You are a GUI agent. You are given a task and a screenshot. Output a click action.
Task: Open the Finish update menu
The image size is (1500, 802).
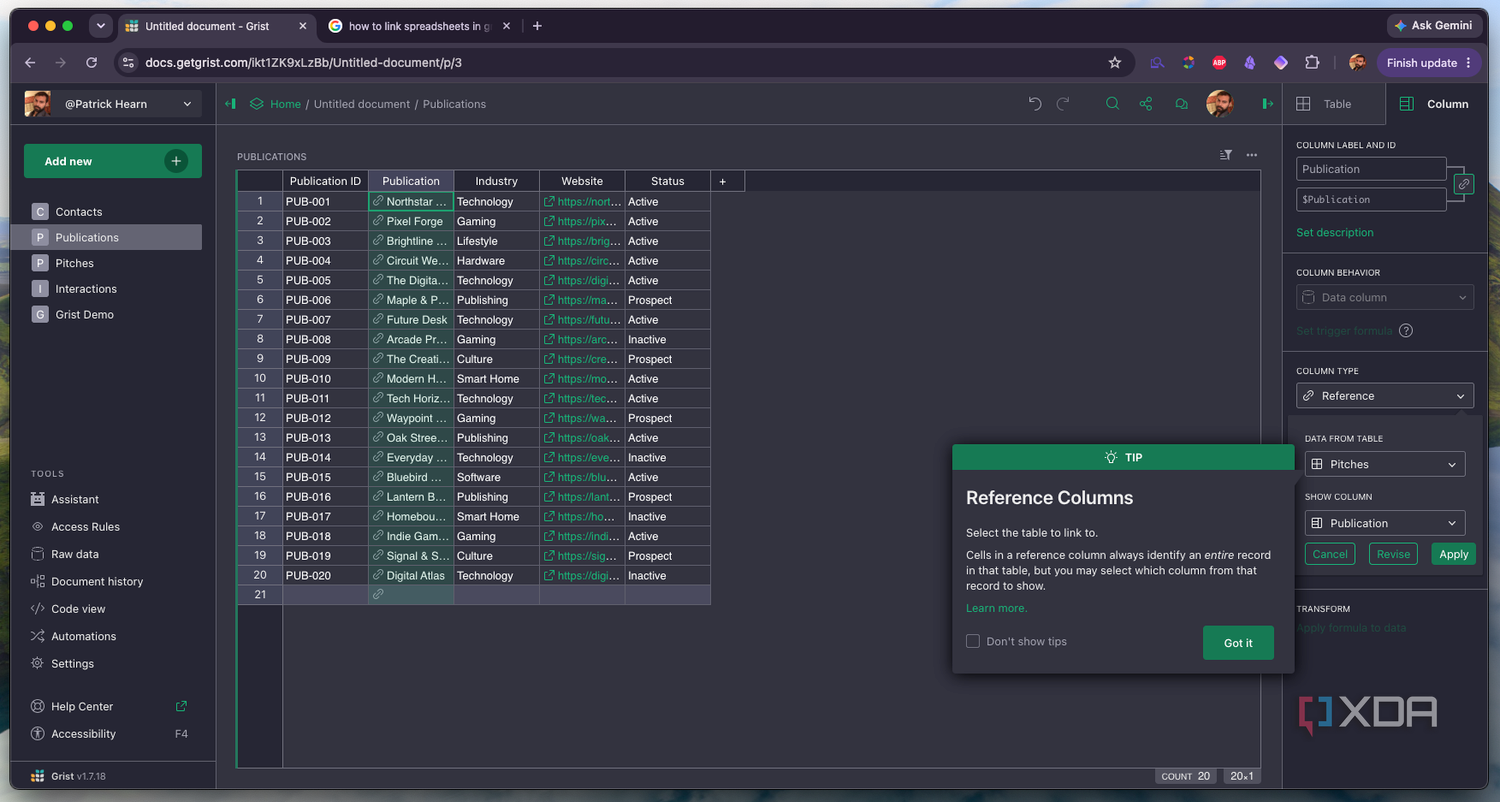click(1428, 62)
